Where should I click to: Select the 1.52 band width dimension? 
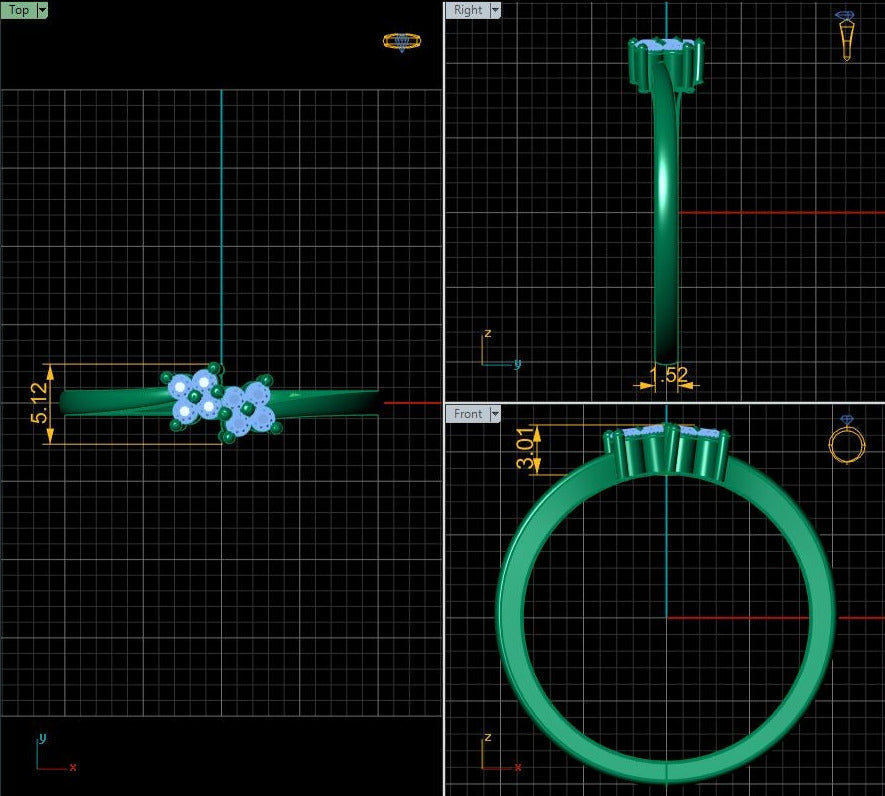click(668, 376)
